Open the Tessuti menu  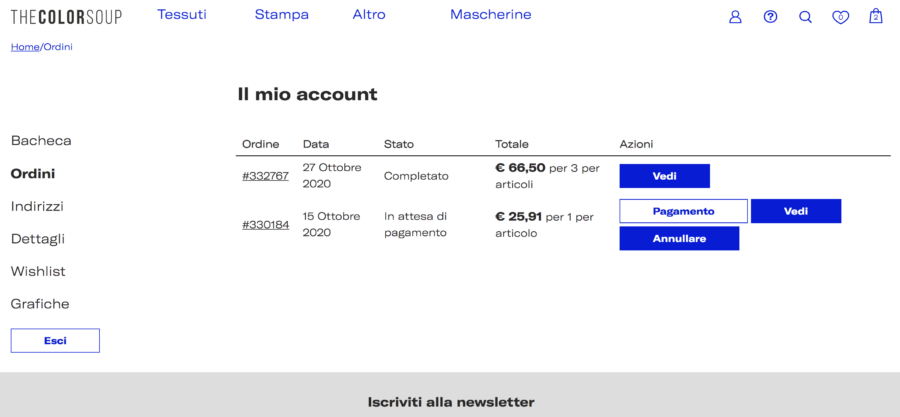[182, 15]
